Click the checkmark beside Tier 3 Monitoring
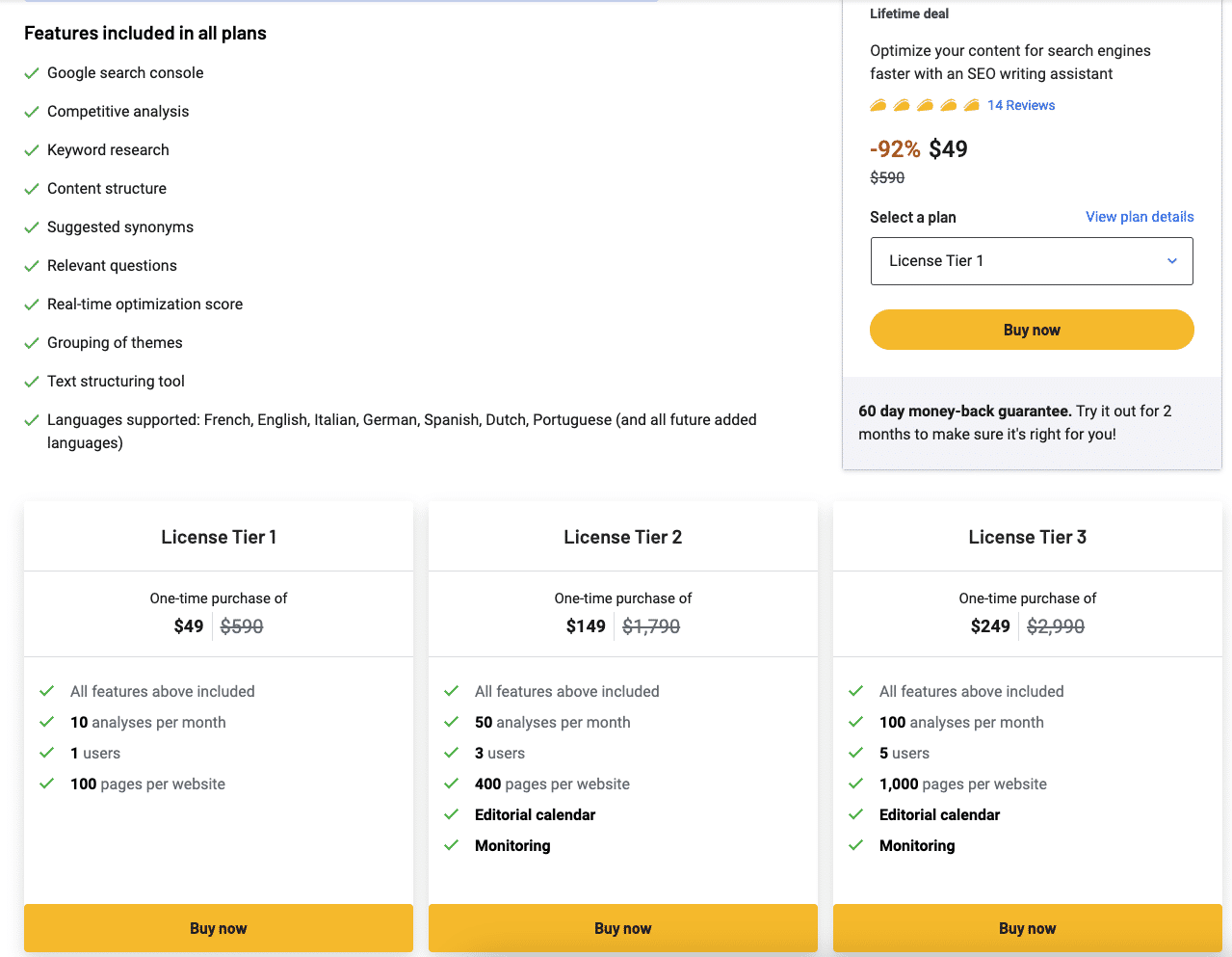 pyautogui.click(x=855, y=845)
